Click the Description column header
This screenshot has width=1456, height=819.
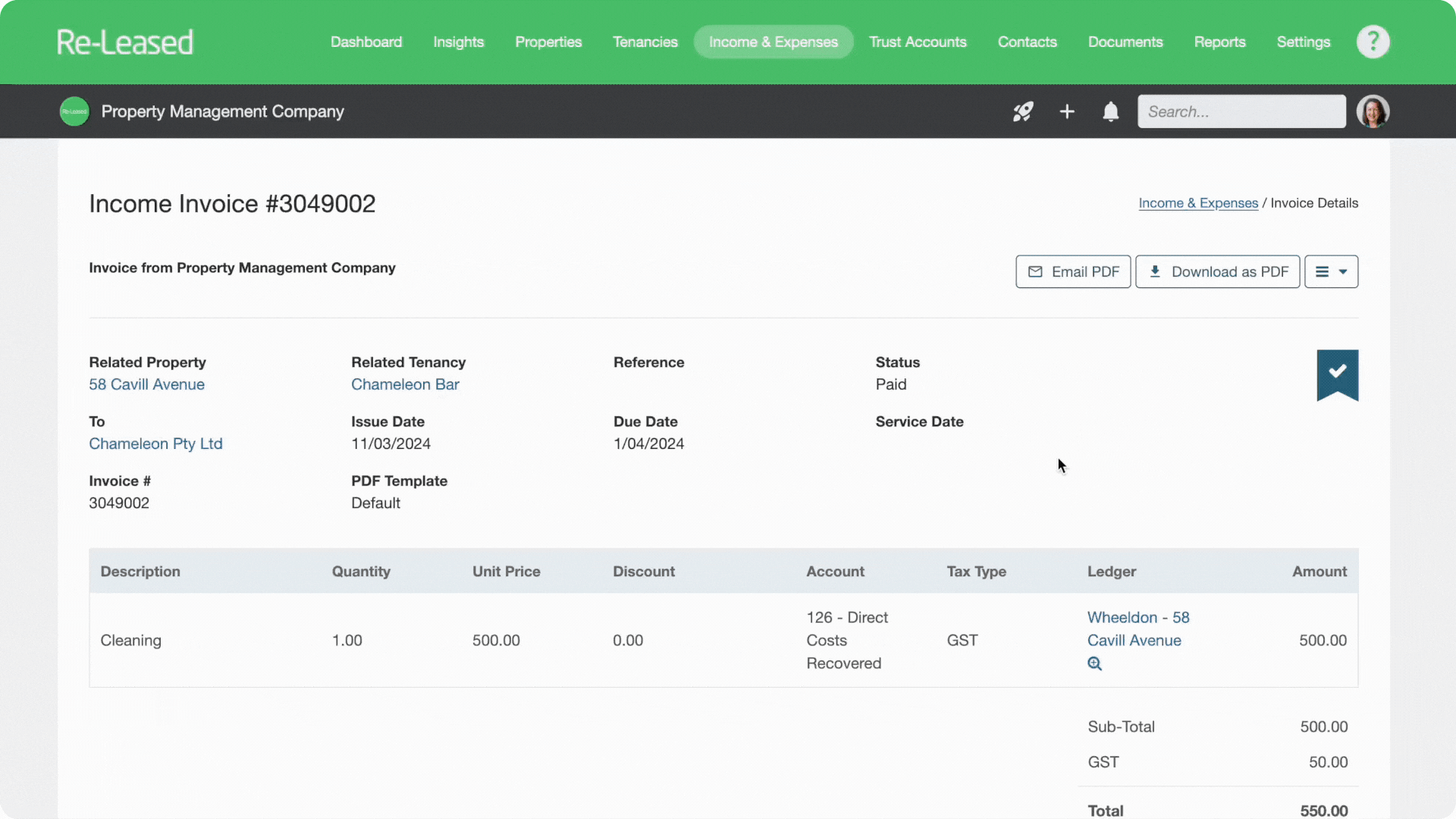click(140, 572)
